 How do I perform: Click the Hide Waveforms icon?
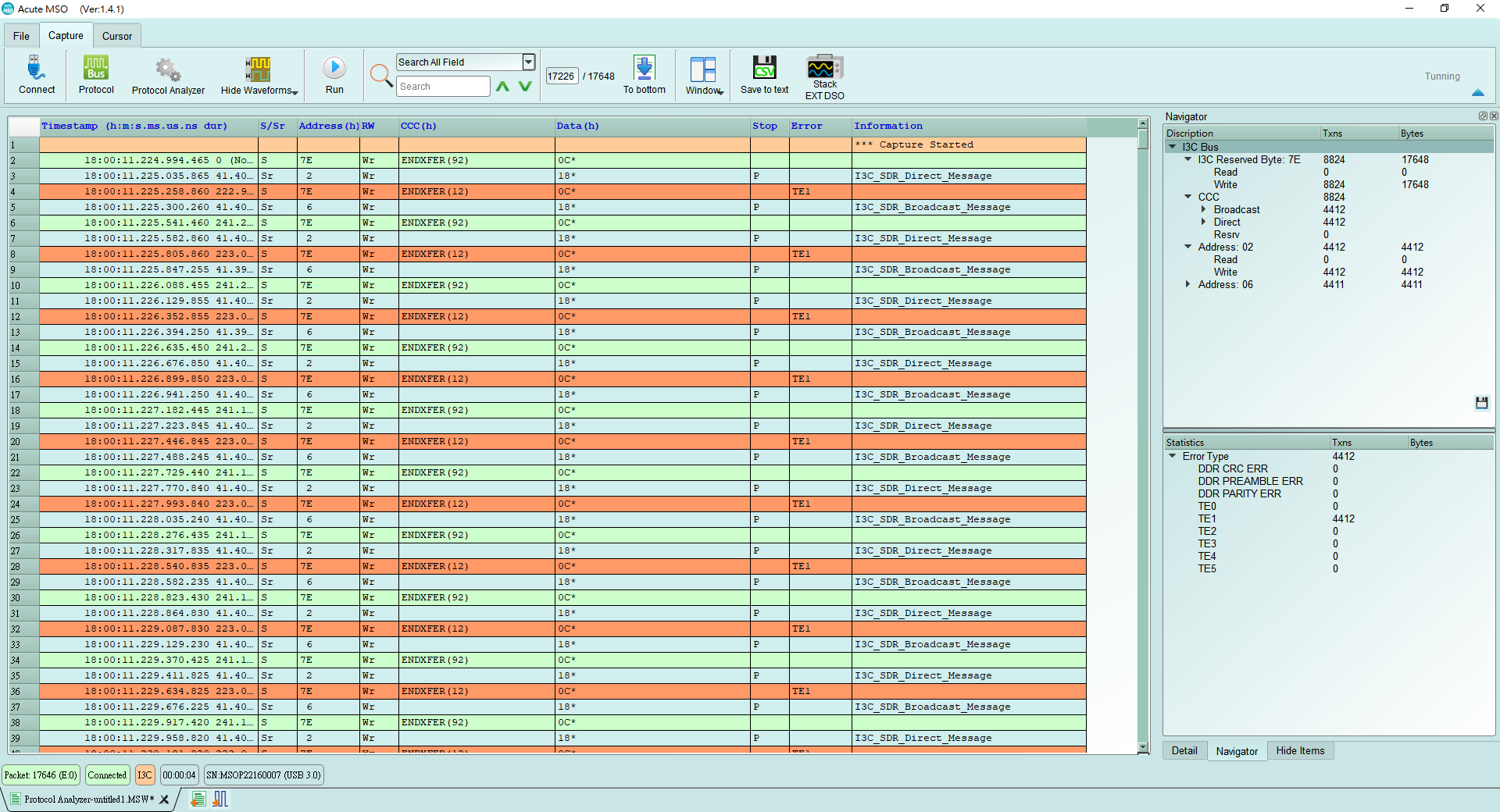258,69
